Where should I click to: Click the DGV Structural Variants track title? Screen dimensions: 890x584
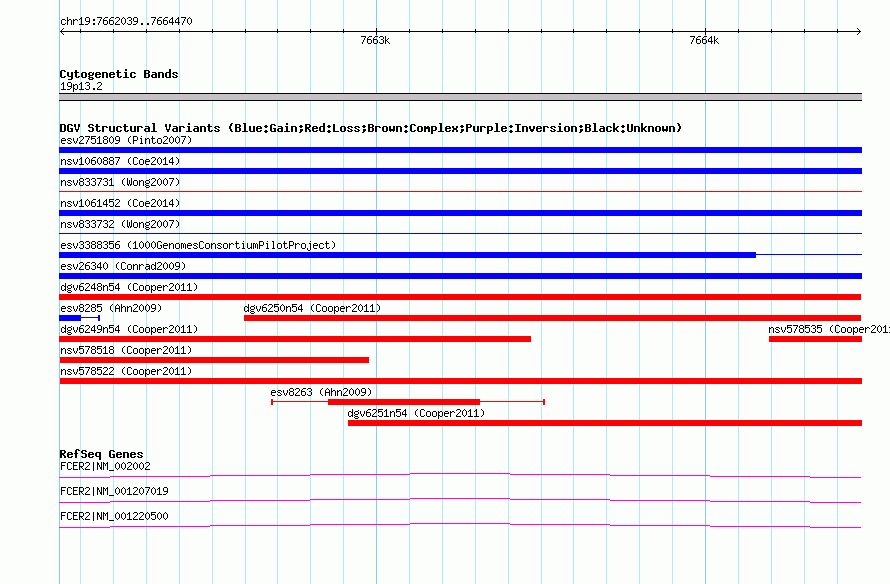[x=370, y=128]
